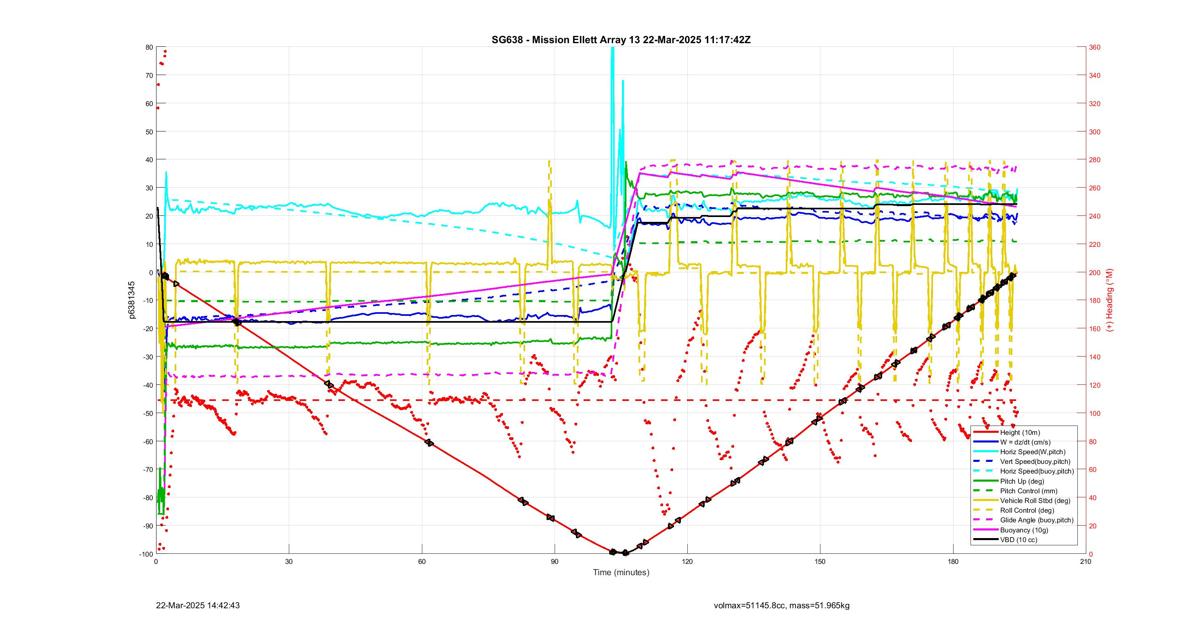Click the right axis tick label "180"
This screenshot has height=622, width=1200.
(x=1095, y=300)
